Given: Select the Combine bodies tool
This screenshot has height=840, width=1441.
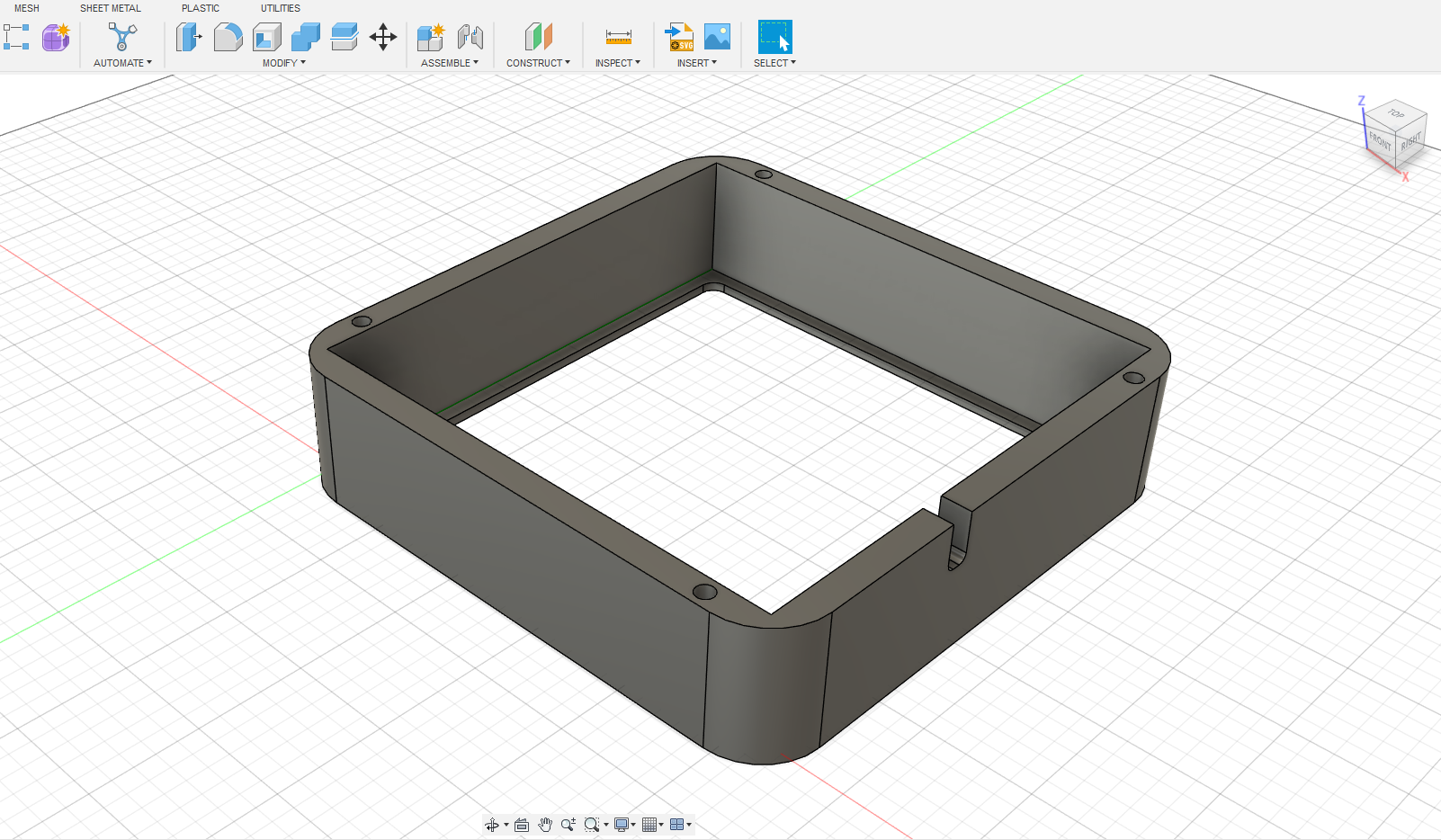Looking at the screenshot, I should [x=306, y=37].
